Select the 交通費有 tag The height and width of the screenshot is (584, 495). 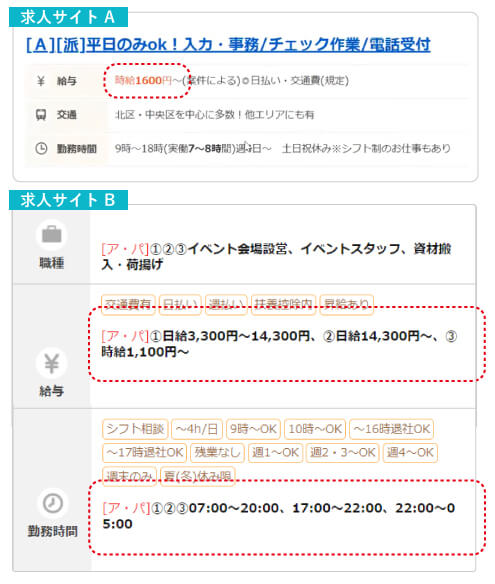point(128,305)
